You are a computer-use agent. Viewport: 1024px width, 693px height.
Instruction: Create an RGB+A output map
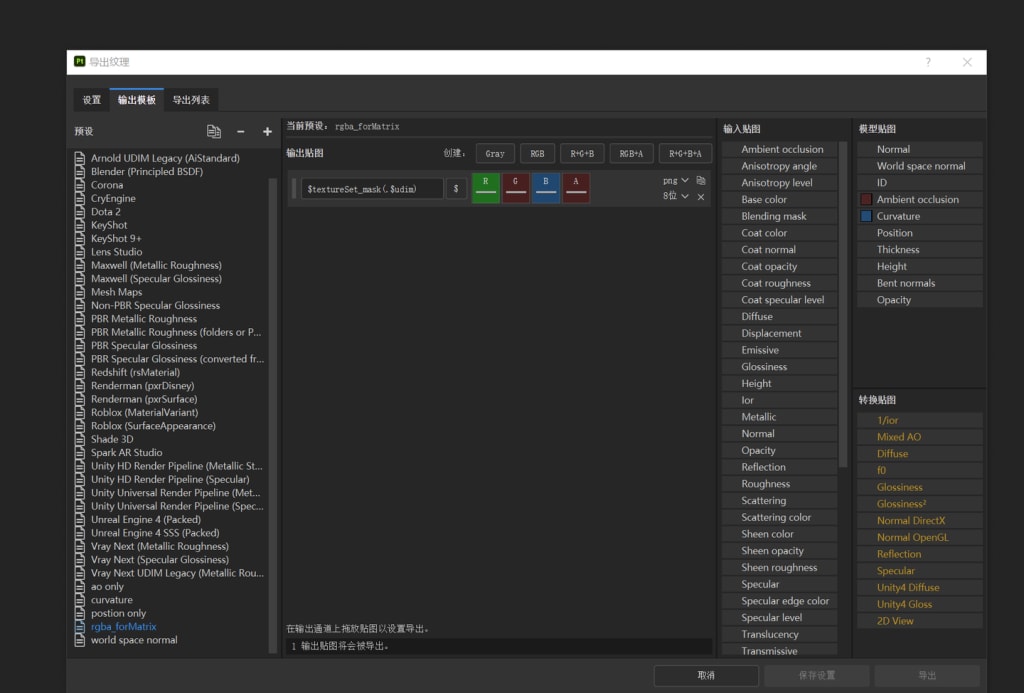[631, 153]
